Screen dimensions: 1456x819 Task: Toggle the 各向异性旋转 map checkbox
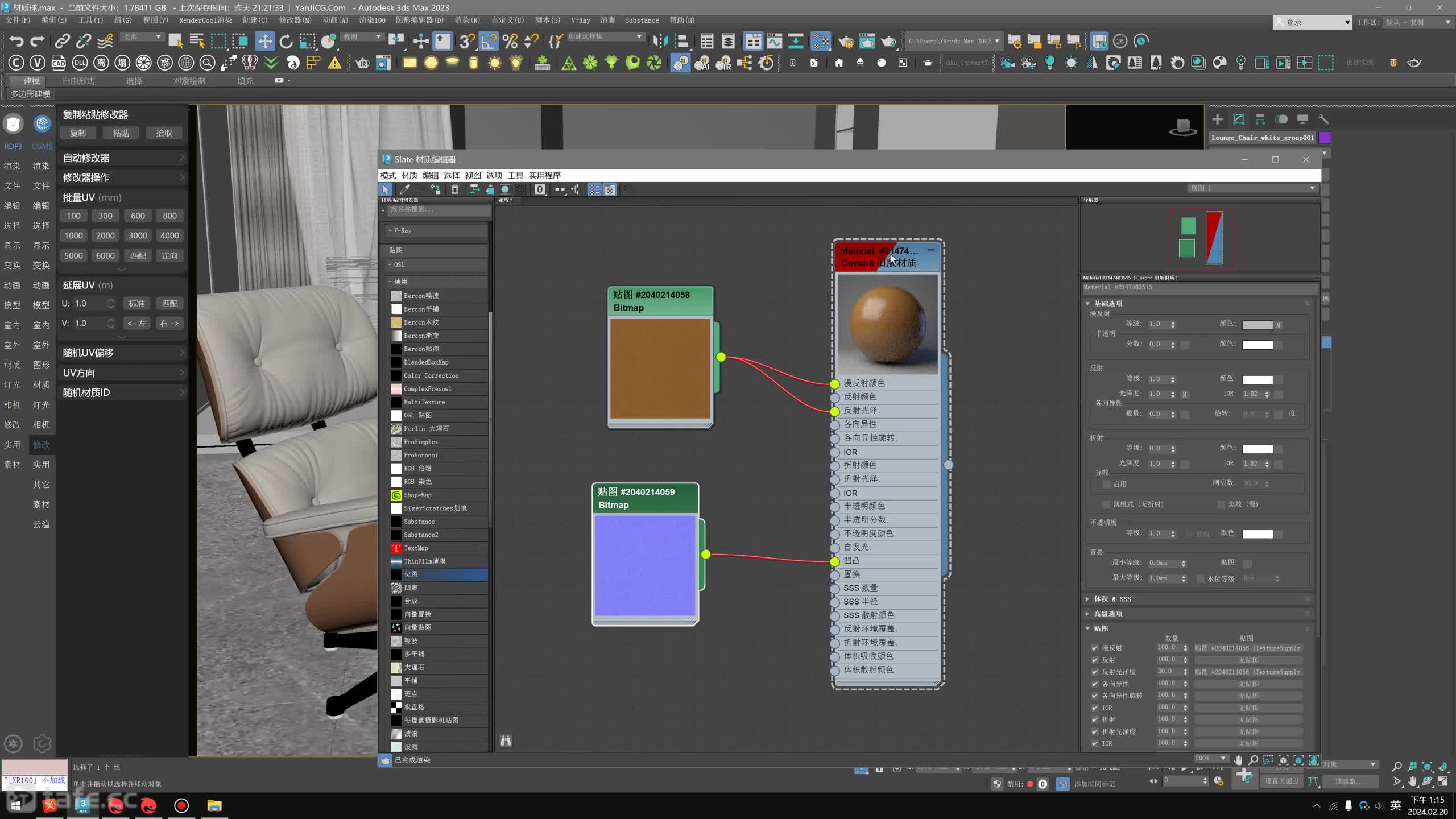pyautogui.click(x=1095, y=696)
